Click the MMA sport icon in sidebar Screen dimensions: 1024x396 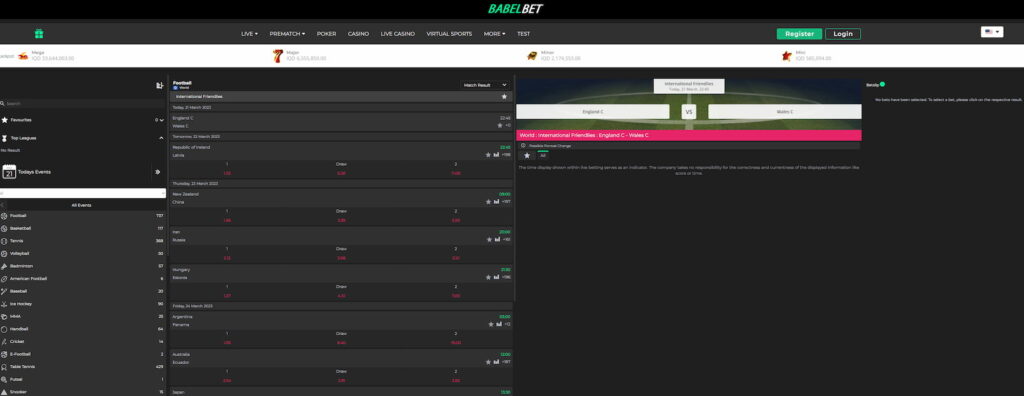pyautogui.click(x=4, y=316)
